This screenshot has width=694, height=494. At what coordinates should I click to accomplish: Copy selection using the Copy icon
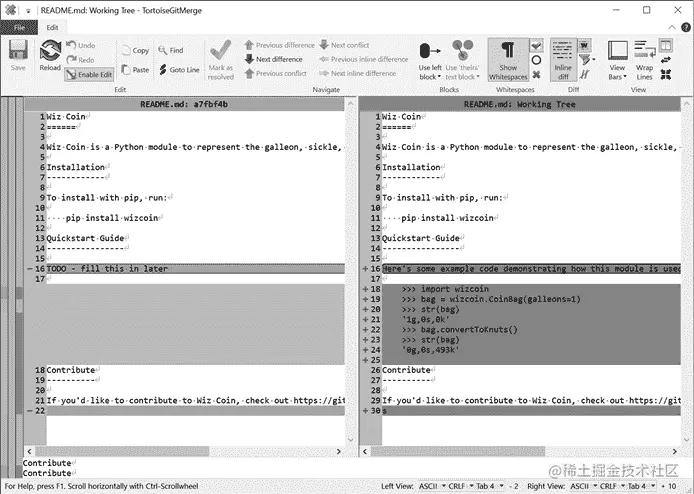[x=126, y=50]
